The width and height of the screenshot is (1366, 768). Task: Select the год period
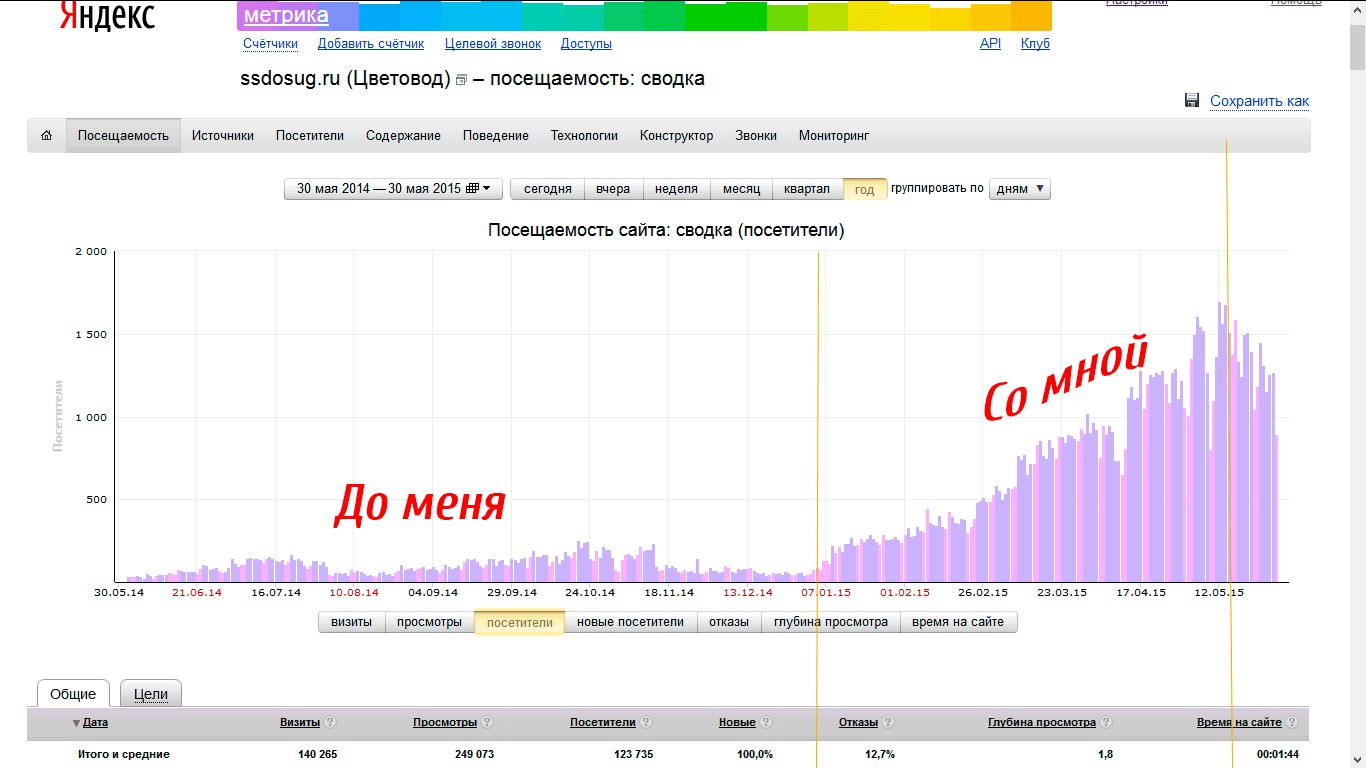pos(865,189)
